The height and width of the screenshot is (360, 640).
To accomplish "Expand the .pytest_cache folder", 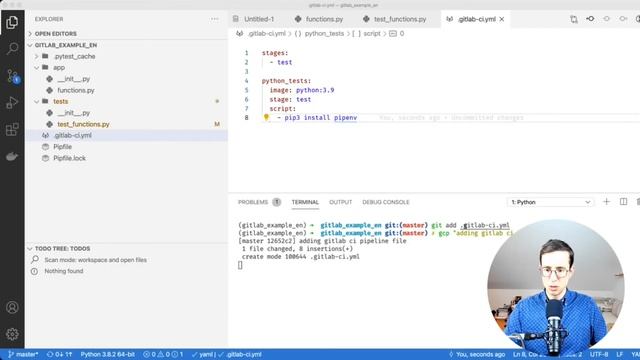I will (x=127, y=56).
